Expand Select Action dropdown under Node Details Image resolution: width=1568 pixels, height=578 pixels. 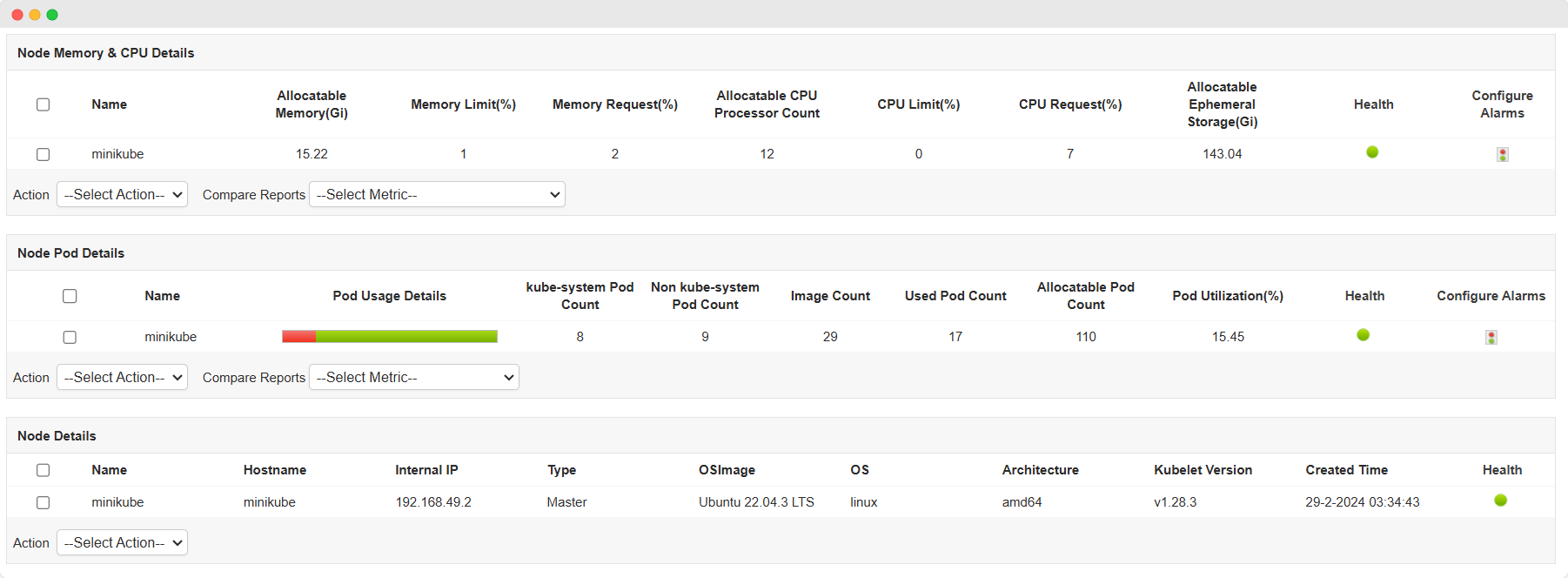click(x=122, y=542)
